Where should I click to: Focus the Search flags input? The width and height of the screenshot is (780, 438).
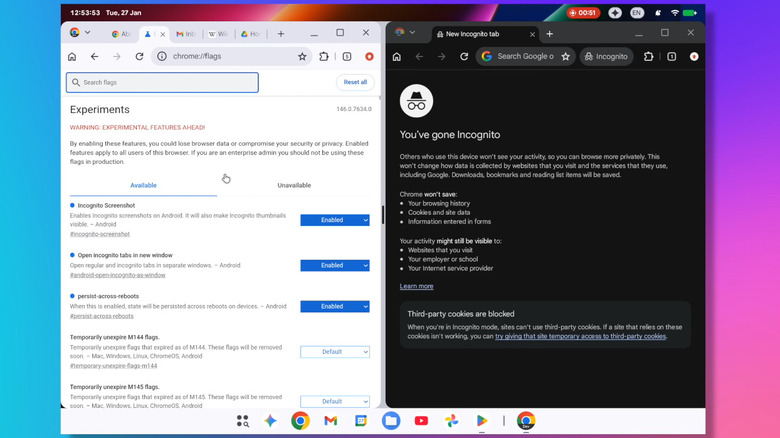click(x=162, y=83)
